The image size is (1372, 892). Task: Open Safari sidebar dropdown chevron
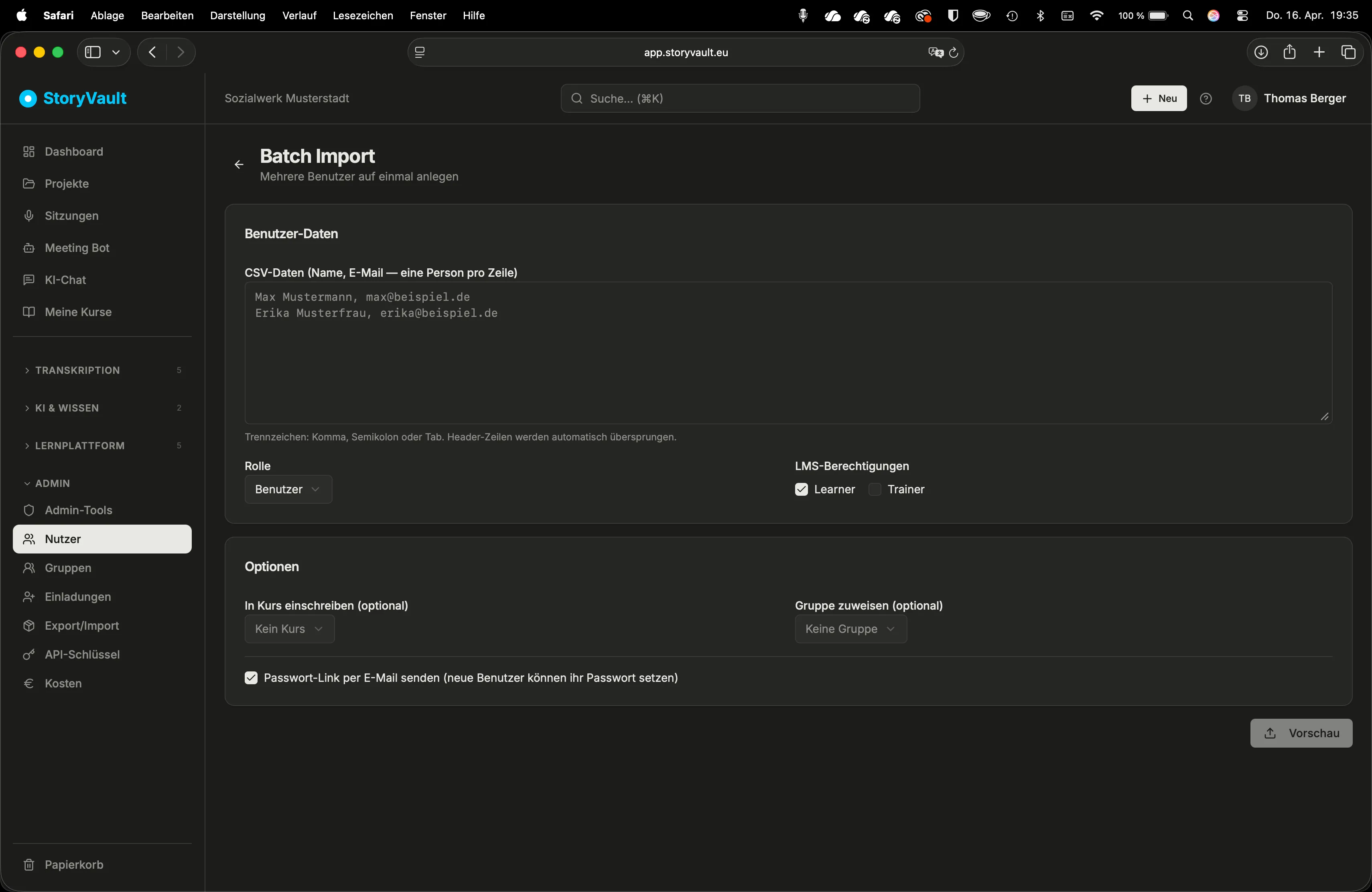point(116,53)
